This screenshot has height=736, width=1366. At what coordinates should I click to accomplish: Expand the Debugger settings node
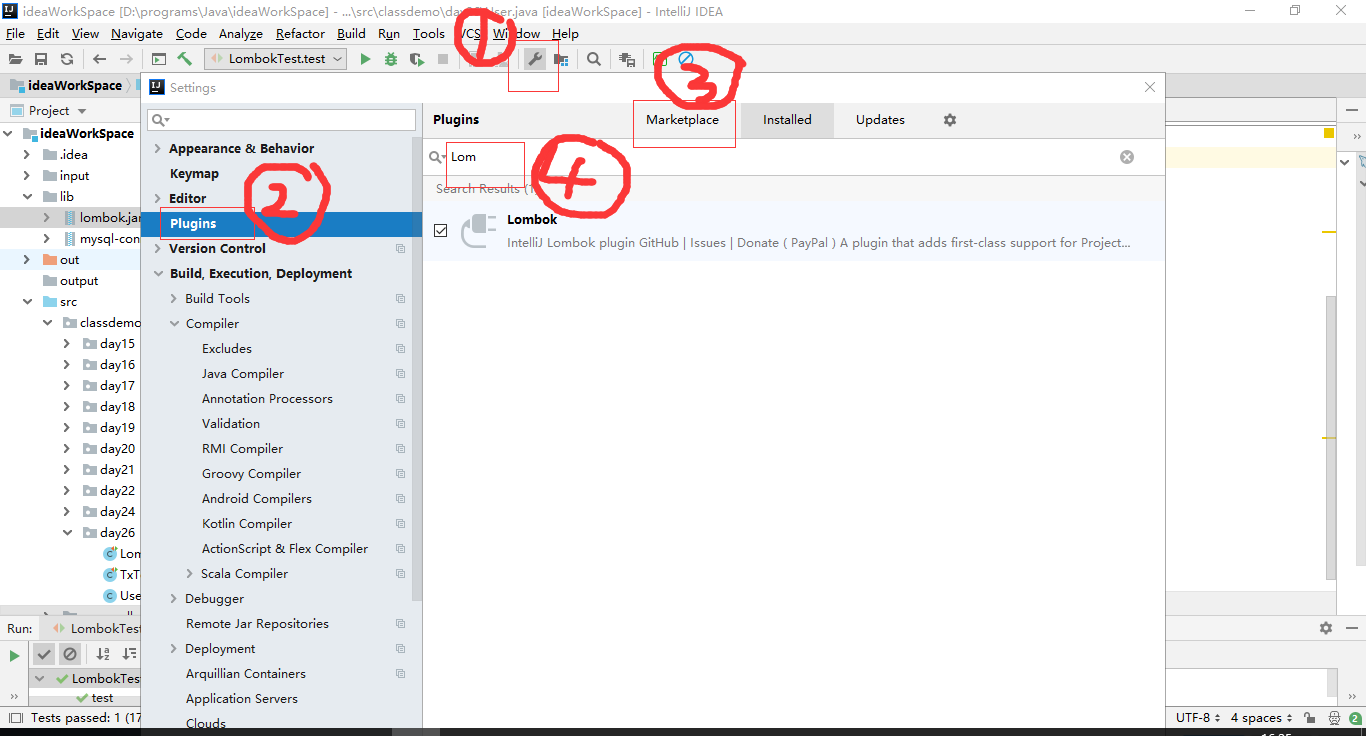click(x=173, y=598)
